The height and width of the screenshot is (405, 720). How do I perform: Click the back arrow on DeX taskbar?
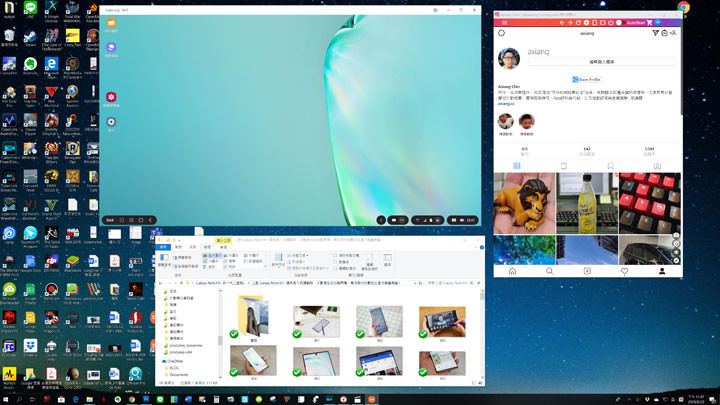[151, 220]
